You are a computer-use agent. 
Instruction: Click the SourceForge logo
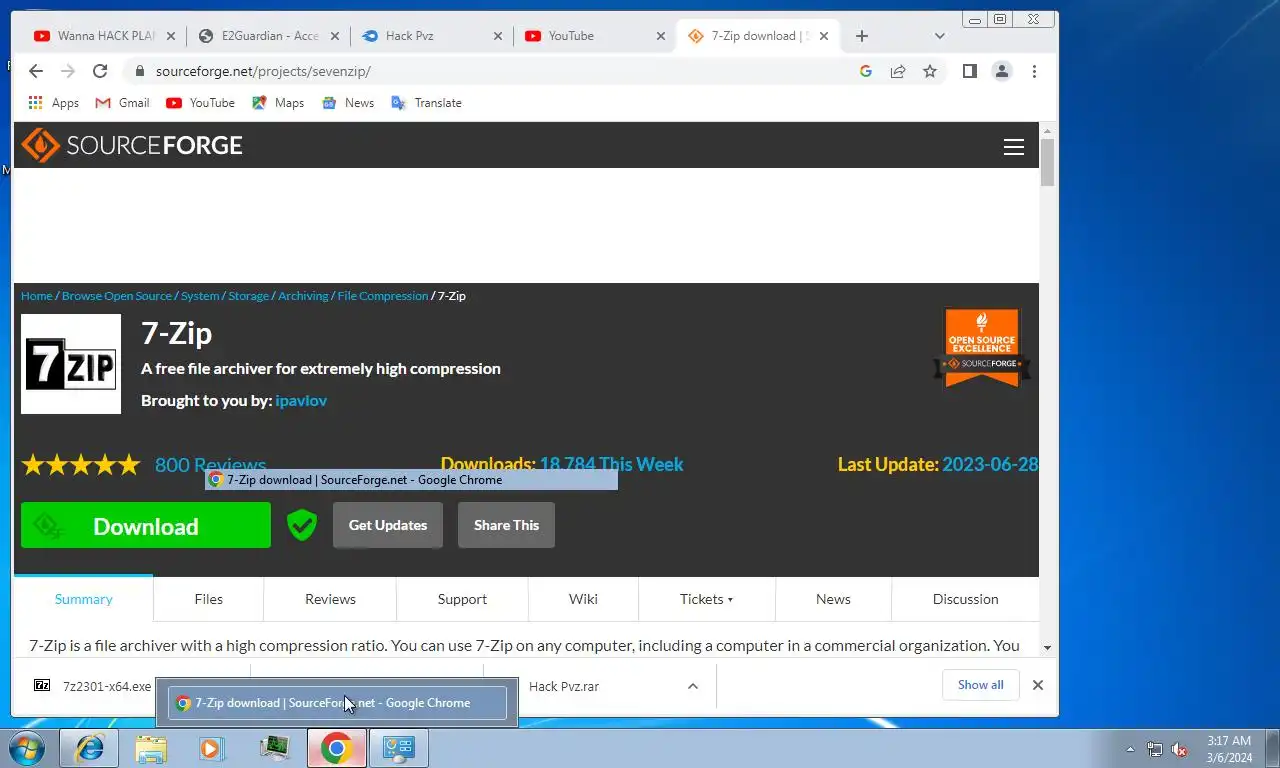[132, 145]
